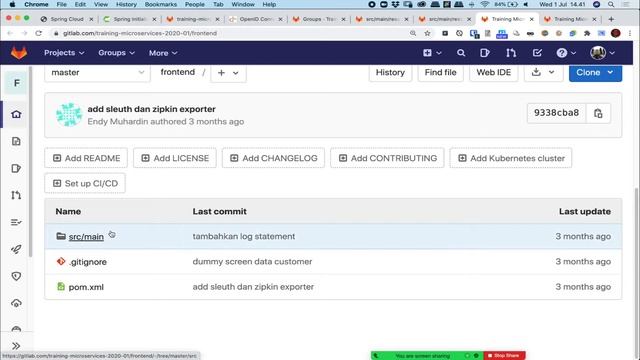The width and height of the screenshot is (640, 360).
Task: Click the commit author identicon avatar
Action: pyautogui.click(x=69, y=115)
